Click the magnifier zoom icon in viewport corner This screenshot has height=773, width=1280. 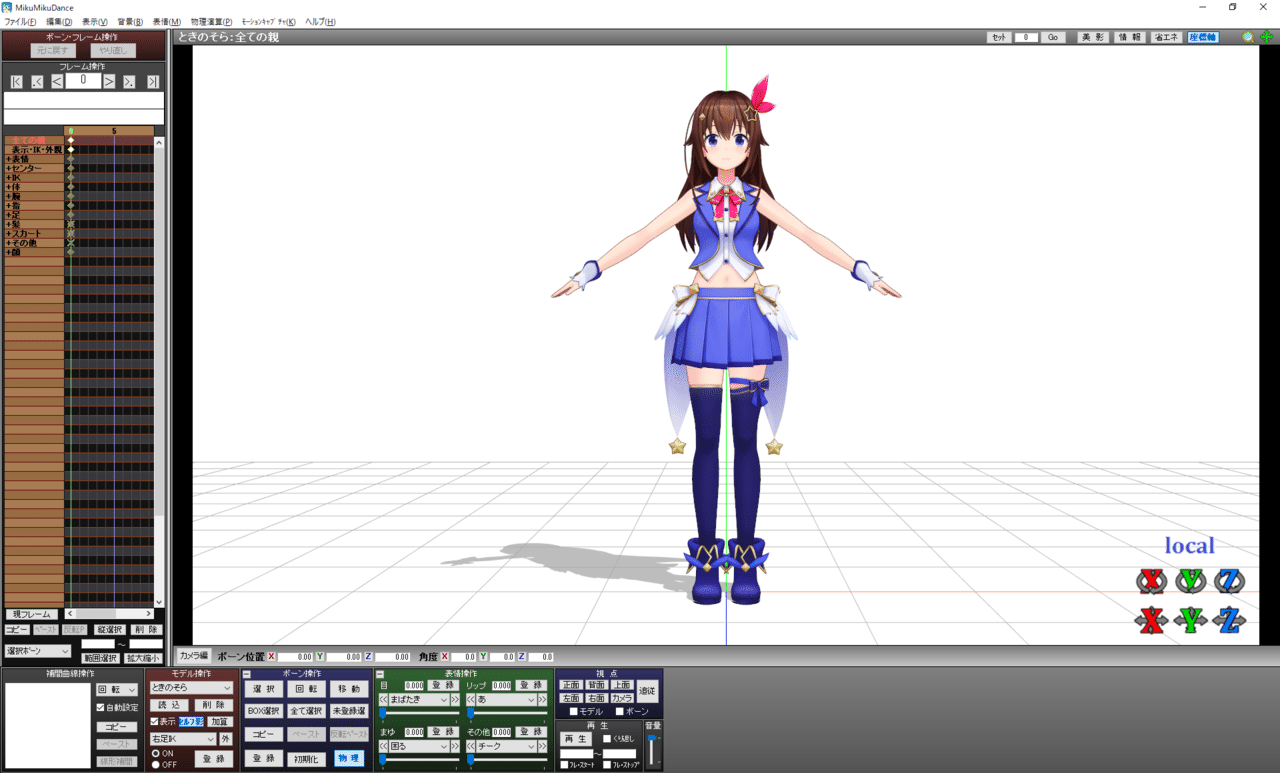tap(1248, 37)
